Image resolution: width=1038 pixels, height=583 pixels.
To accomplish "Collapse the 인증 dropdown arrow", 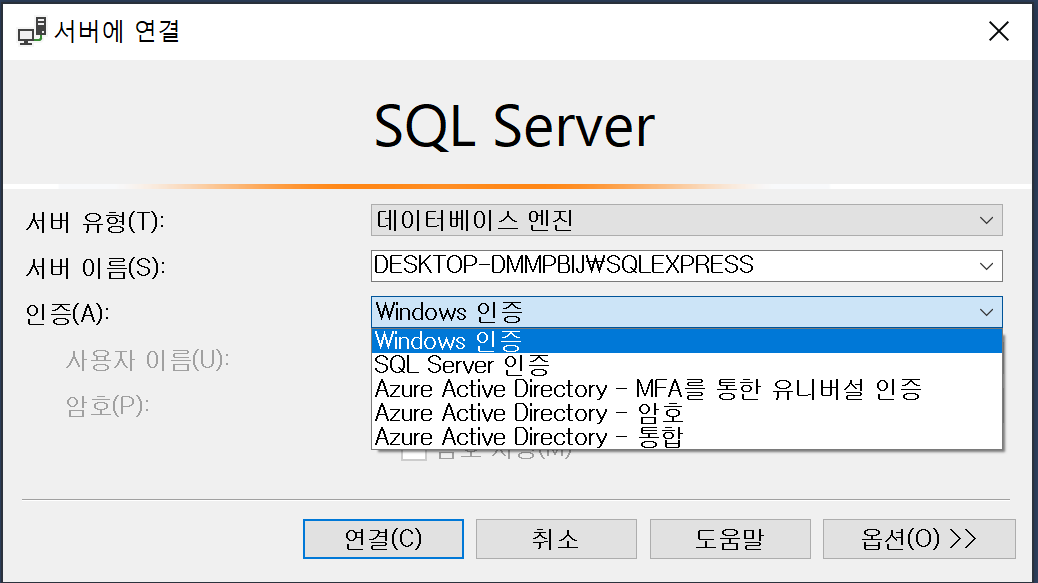I will click(986, 312).
